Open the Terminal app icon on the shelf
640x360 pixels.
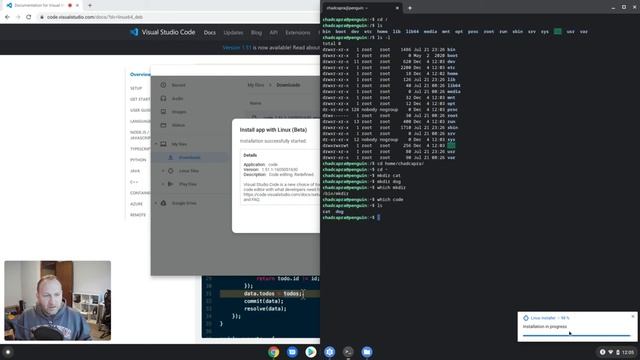pyautogui.click(x=348, y=352)
